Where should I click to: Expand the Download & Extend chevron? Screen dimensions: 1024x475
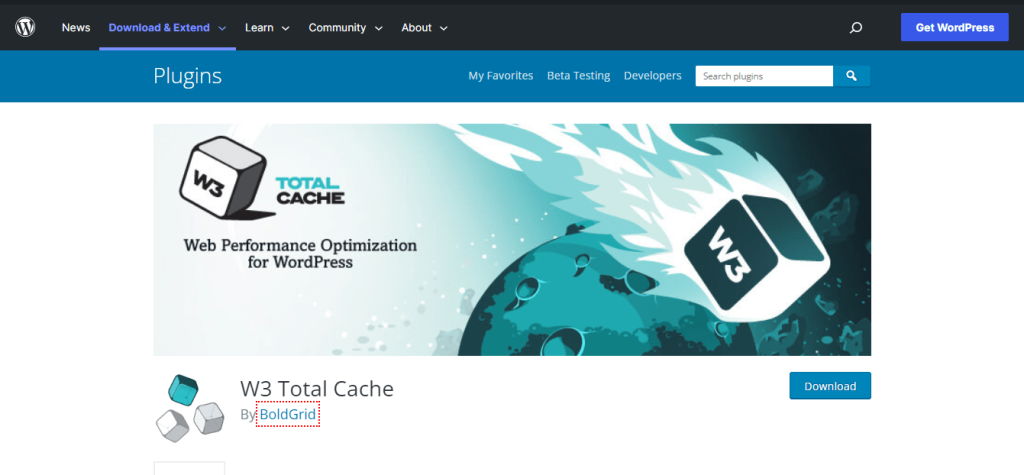(x=222, y=28)
